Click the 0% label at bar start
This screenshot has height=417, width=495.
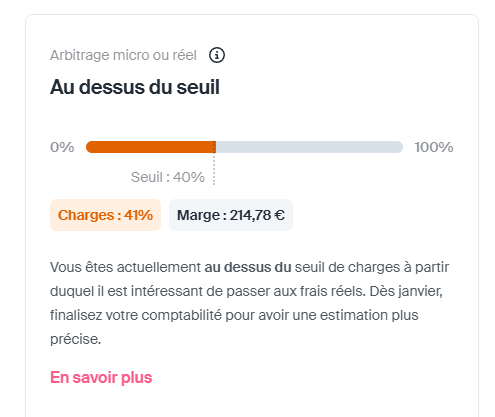(62, 147)
